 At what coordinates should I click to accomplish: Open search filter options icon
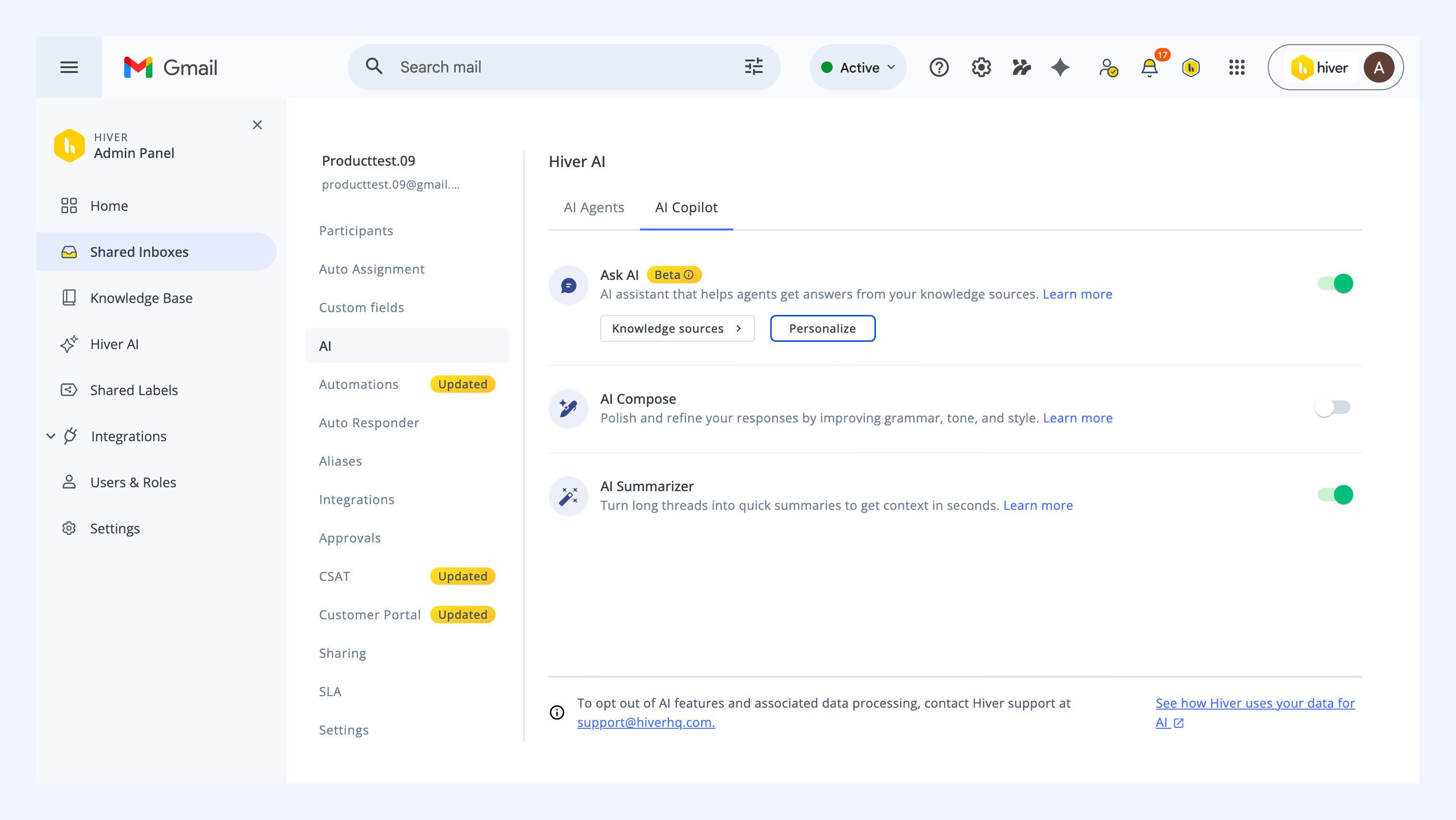(753, 67)
